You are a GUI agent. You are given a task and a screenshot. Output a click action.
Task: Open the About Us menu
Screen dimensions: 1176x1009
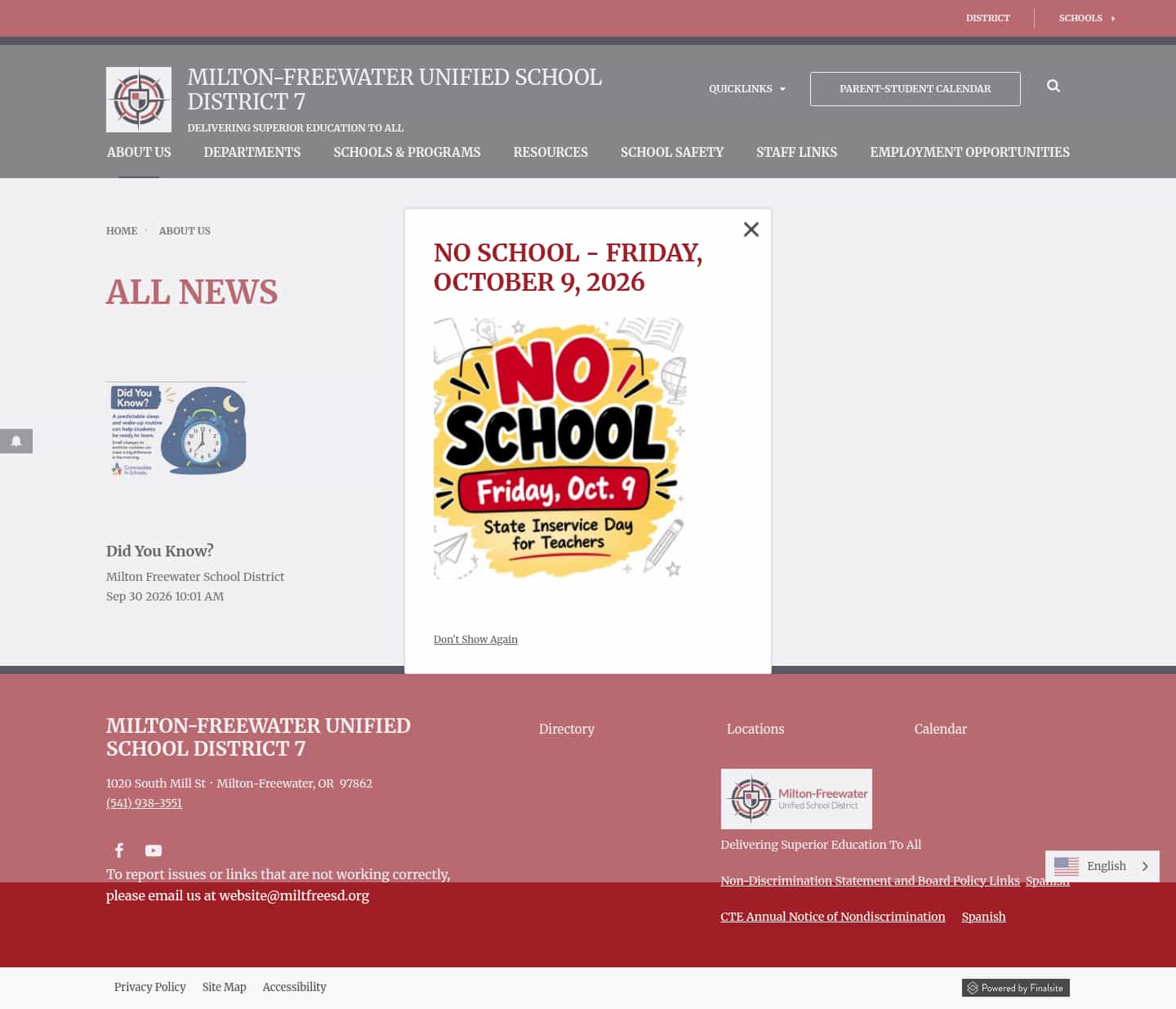coord(139,152)
